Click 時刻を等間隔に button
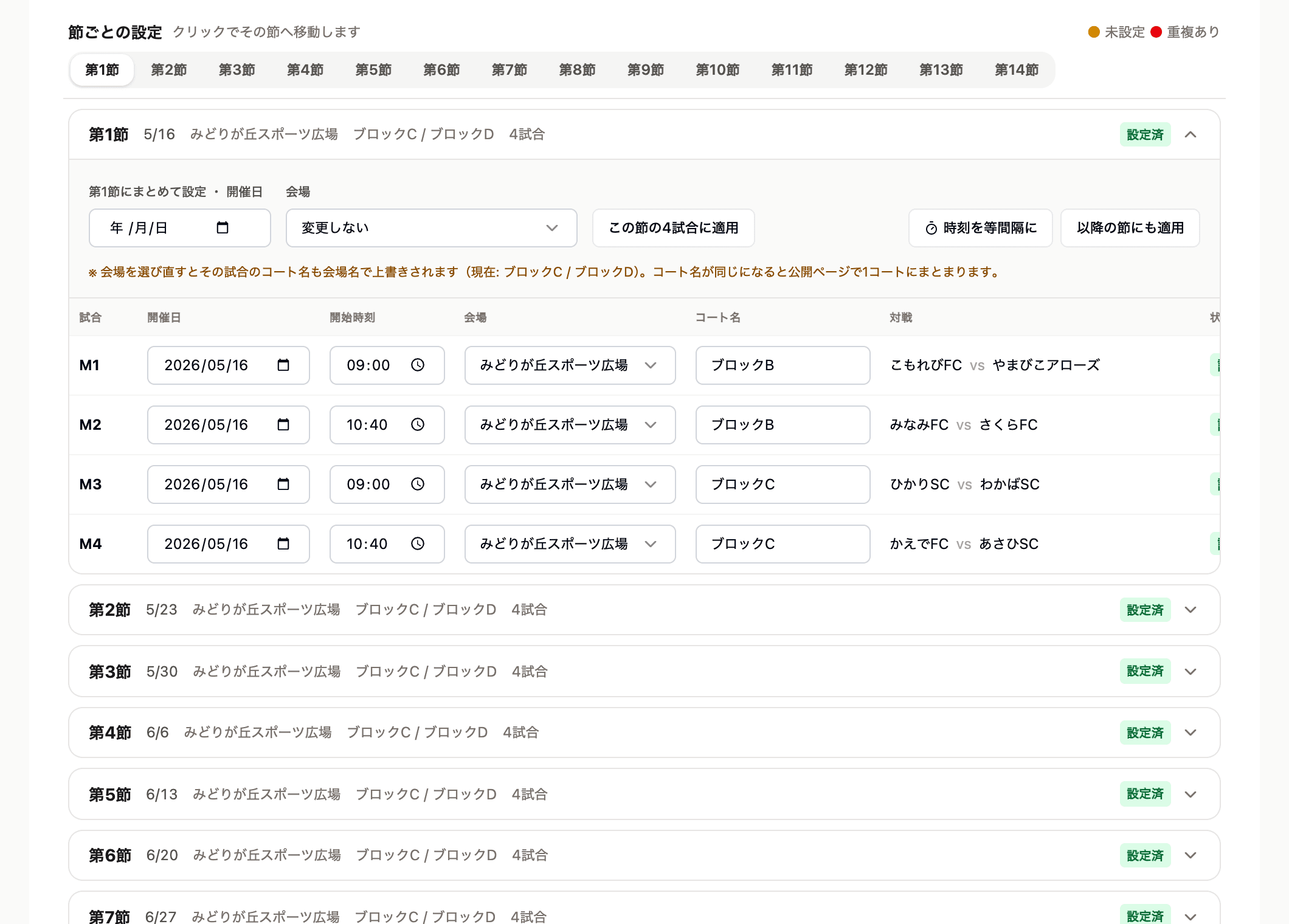 click(x=981, y=228)
